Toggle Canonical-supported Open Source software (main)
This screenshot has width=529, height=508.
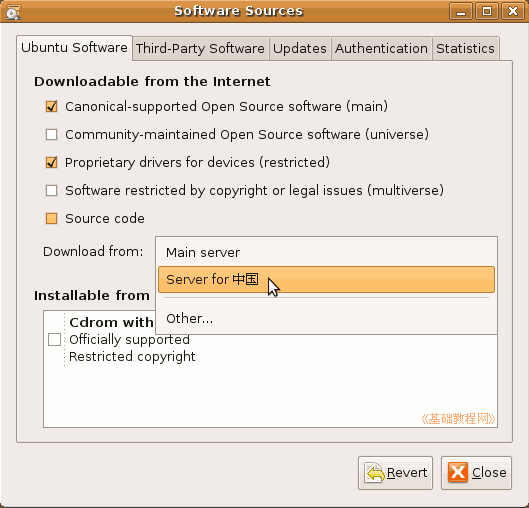[51, 107]
